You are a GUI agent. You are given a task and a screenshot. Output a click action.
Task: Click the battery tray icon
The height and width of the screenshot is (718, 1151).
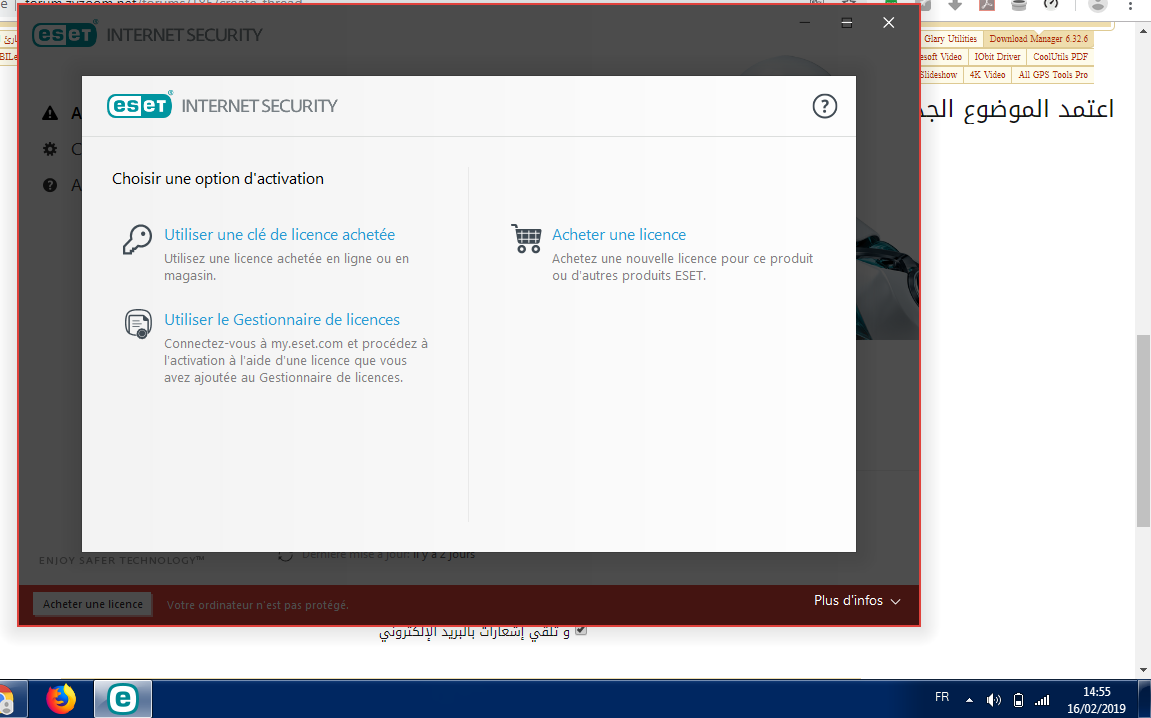pos(1018,700)
